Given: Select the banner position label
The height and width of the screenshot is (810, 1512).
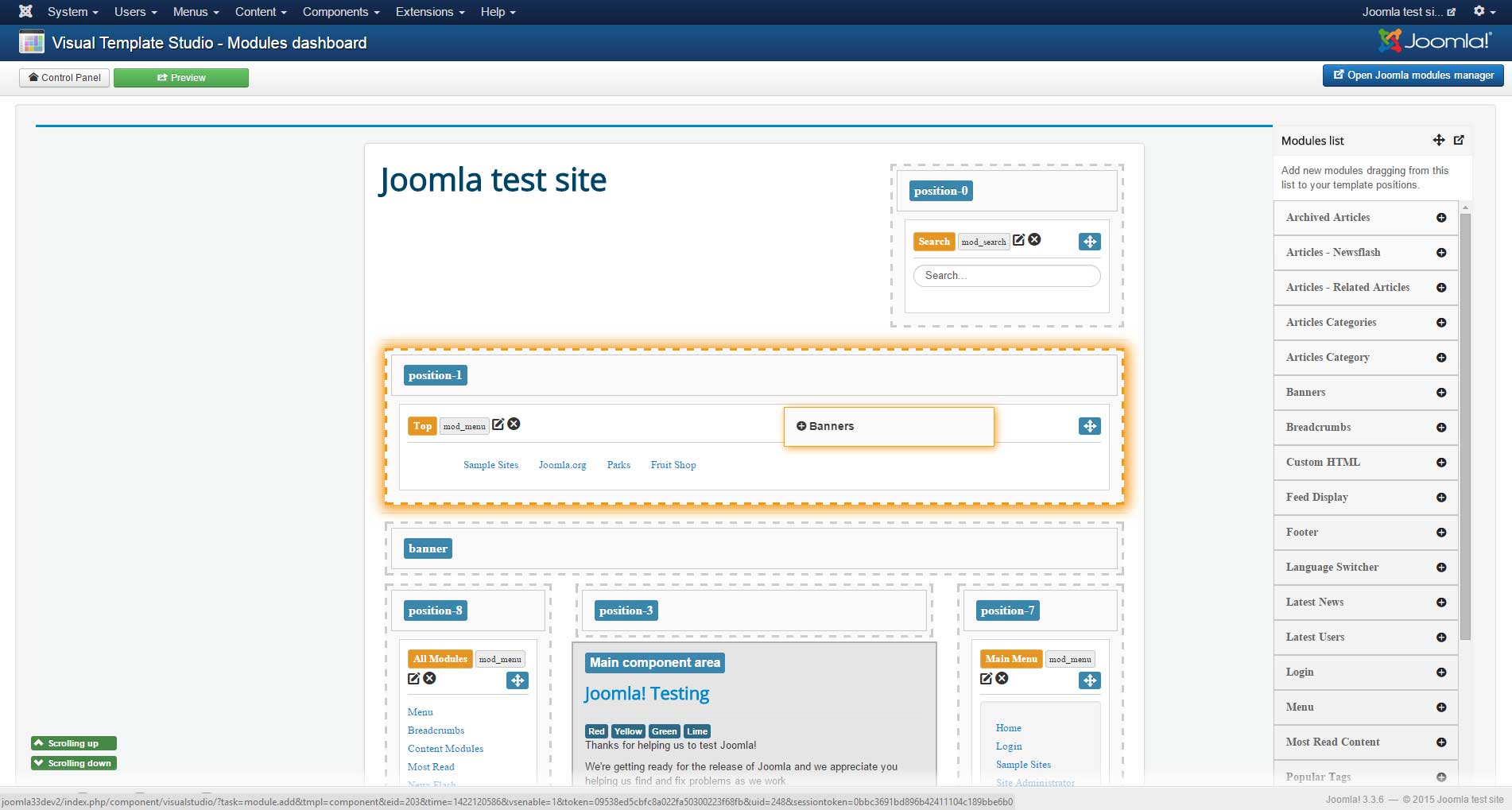Looking at the screenshot, I should pyautogui.click(x=428, y=548).
